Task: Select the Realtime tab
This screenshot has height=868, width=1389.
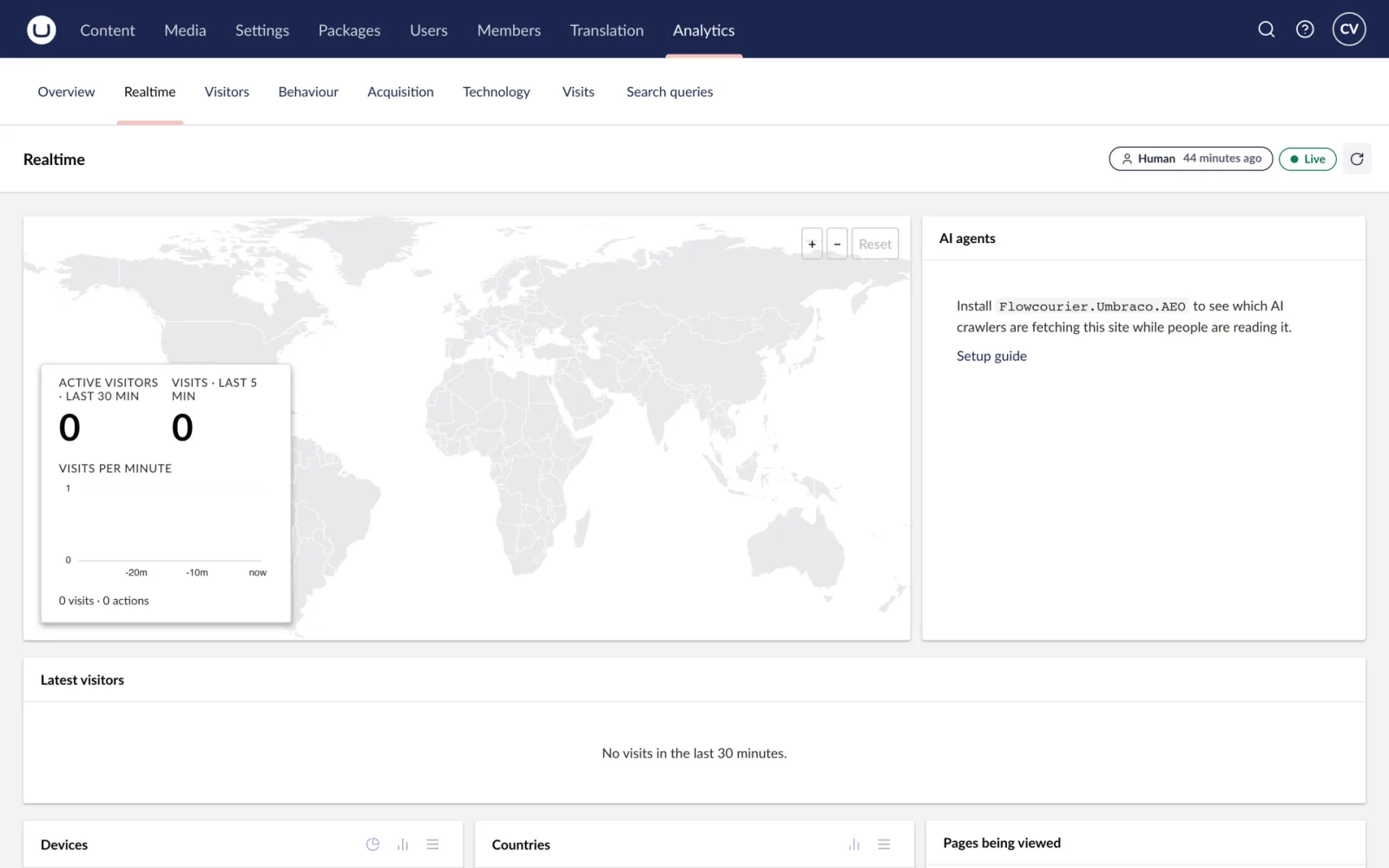Action: 150,92
